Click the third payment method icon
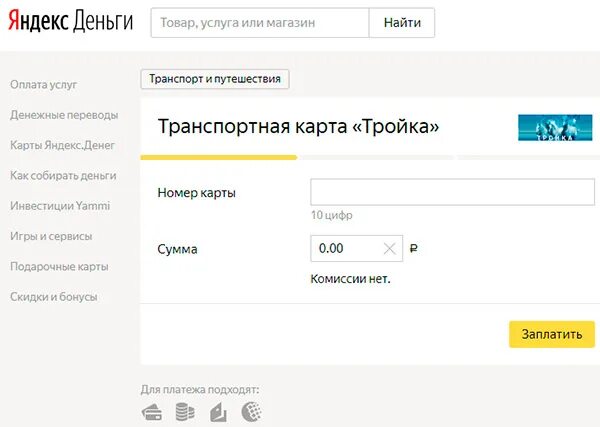 218,412
